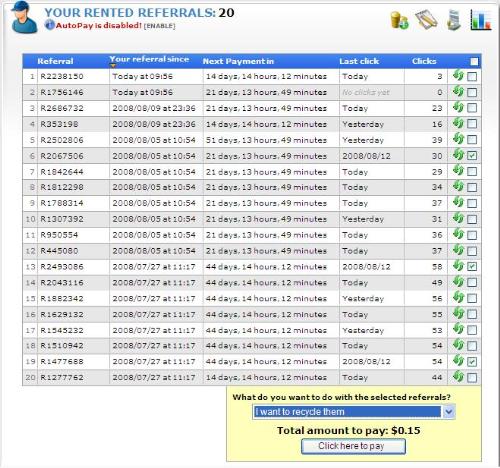The width and height of the screenshot is (500, 468).
Task: Click recycle icon for referral R1545232
Action: pos(458,330)
